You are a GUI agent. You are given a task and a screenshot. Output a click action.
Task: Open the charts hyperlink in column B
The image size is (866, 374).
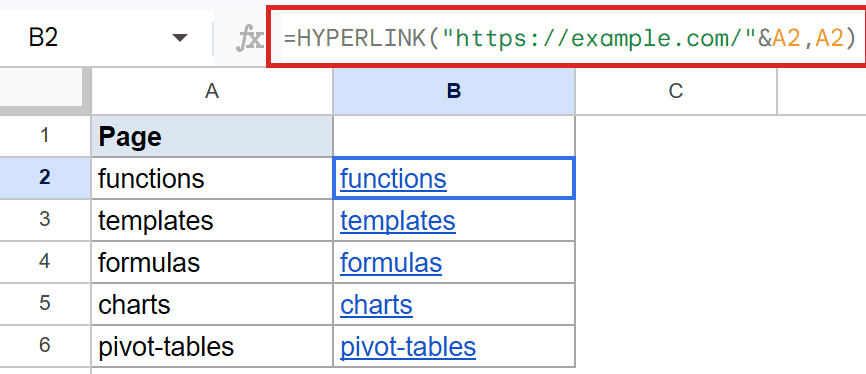coord(376,304)
